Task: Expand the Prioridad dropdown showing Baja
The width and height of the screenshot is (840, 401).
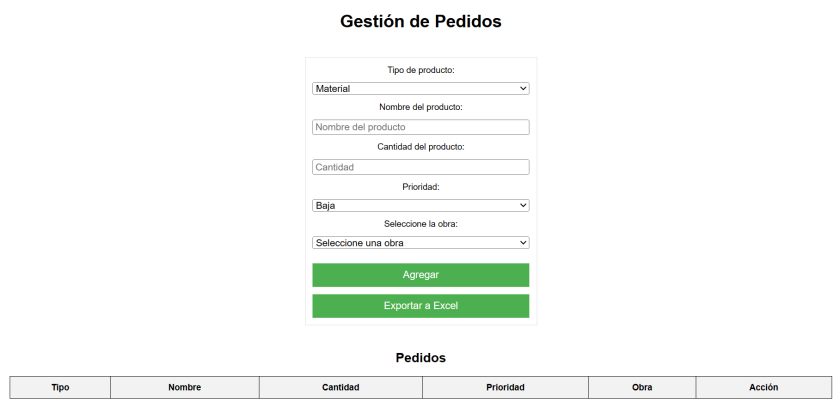Action: tap(420, 205)
